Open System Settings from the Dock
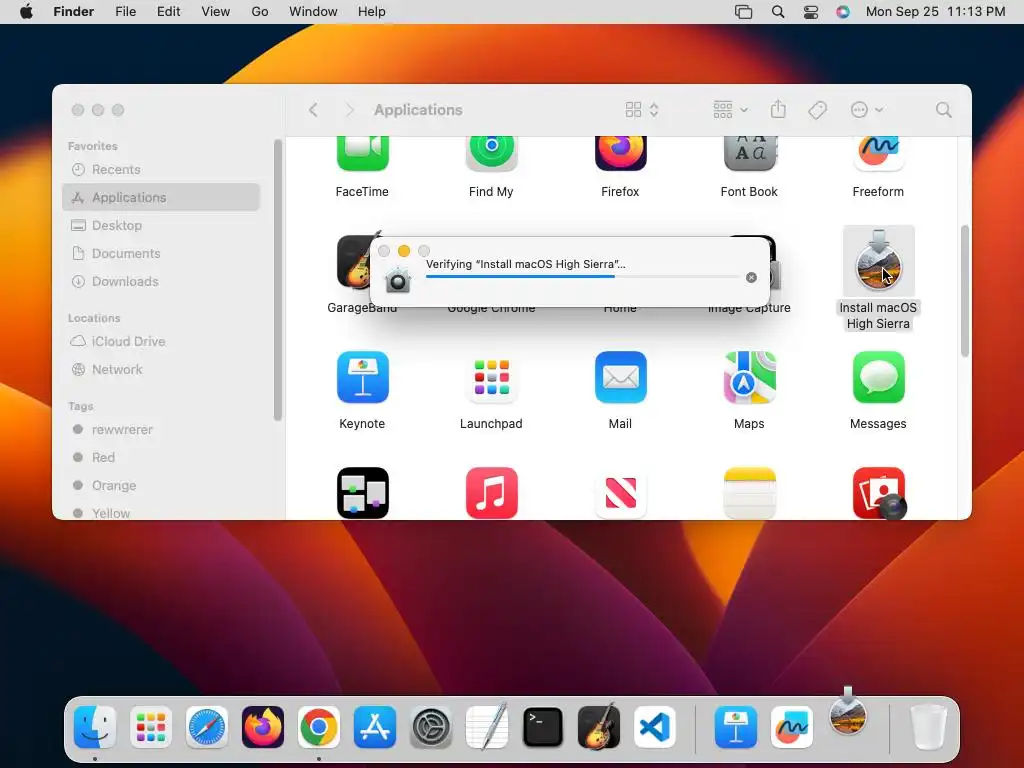1024x768 pixels. (431, 727)
